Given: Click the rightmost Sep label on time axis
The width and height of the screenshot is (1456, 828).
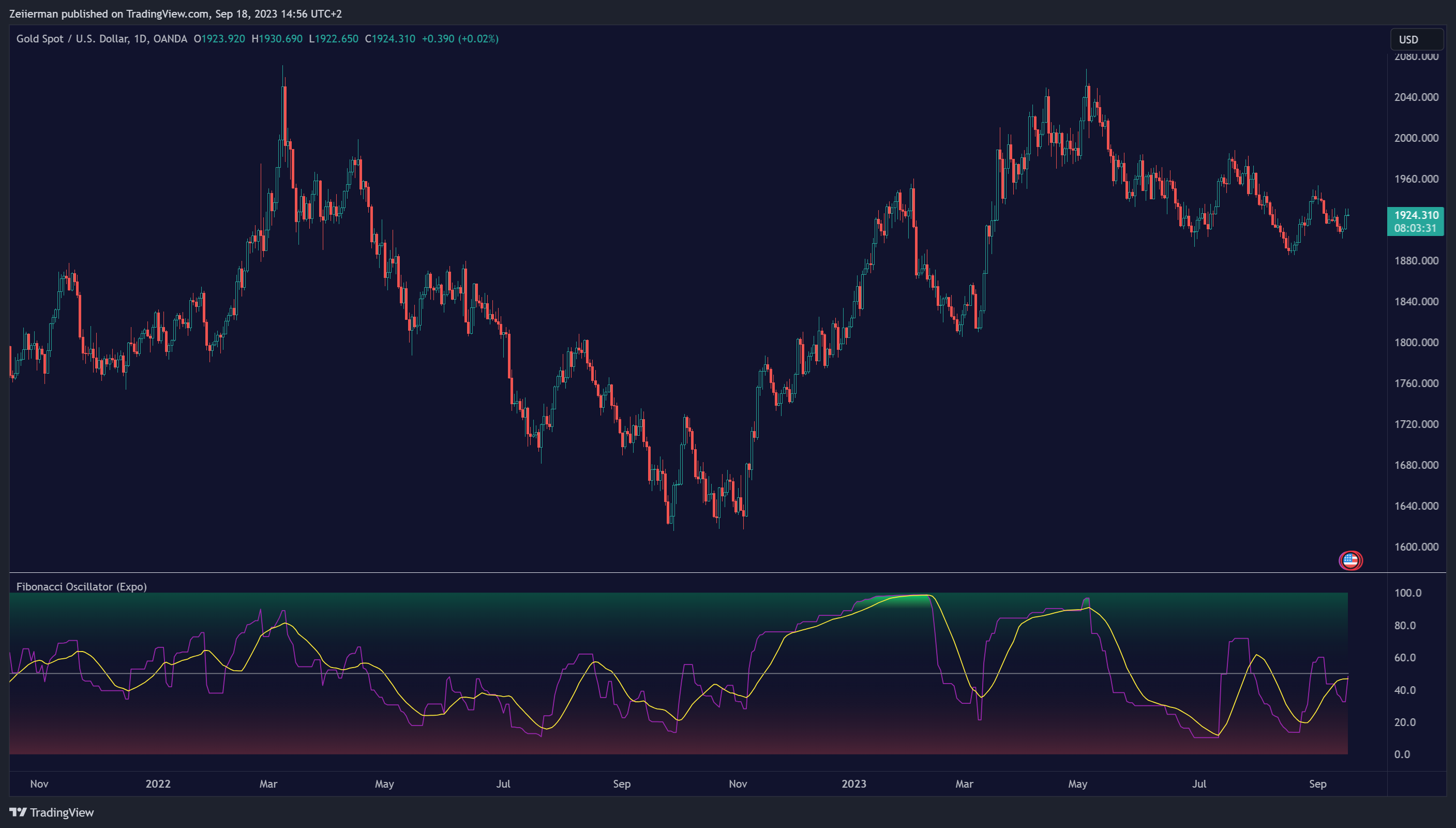Looking at the screenshot, I should pos(1317,783).
